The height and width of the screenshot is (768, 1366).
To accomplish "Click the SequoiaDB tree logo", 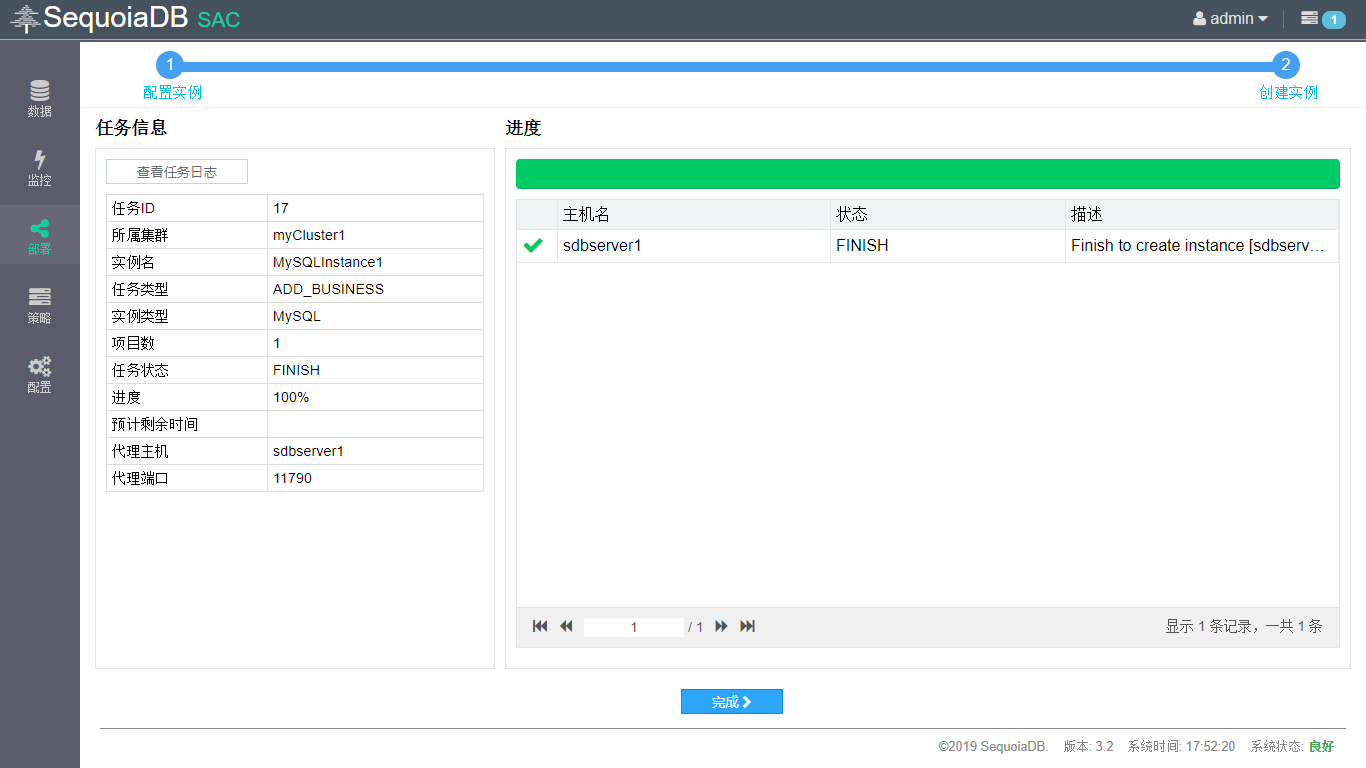I will 25,19.
